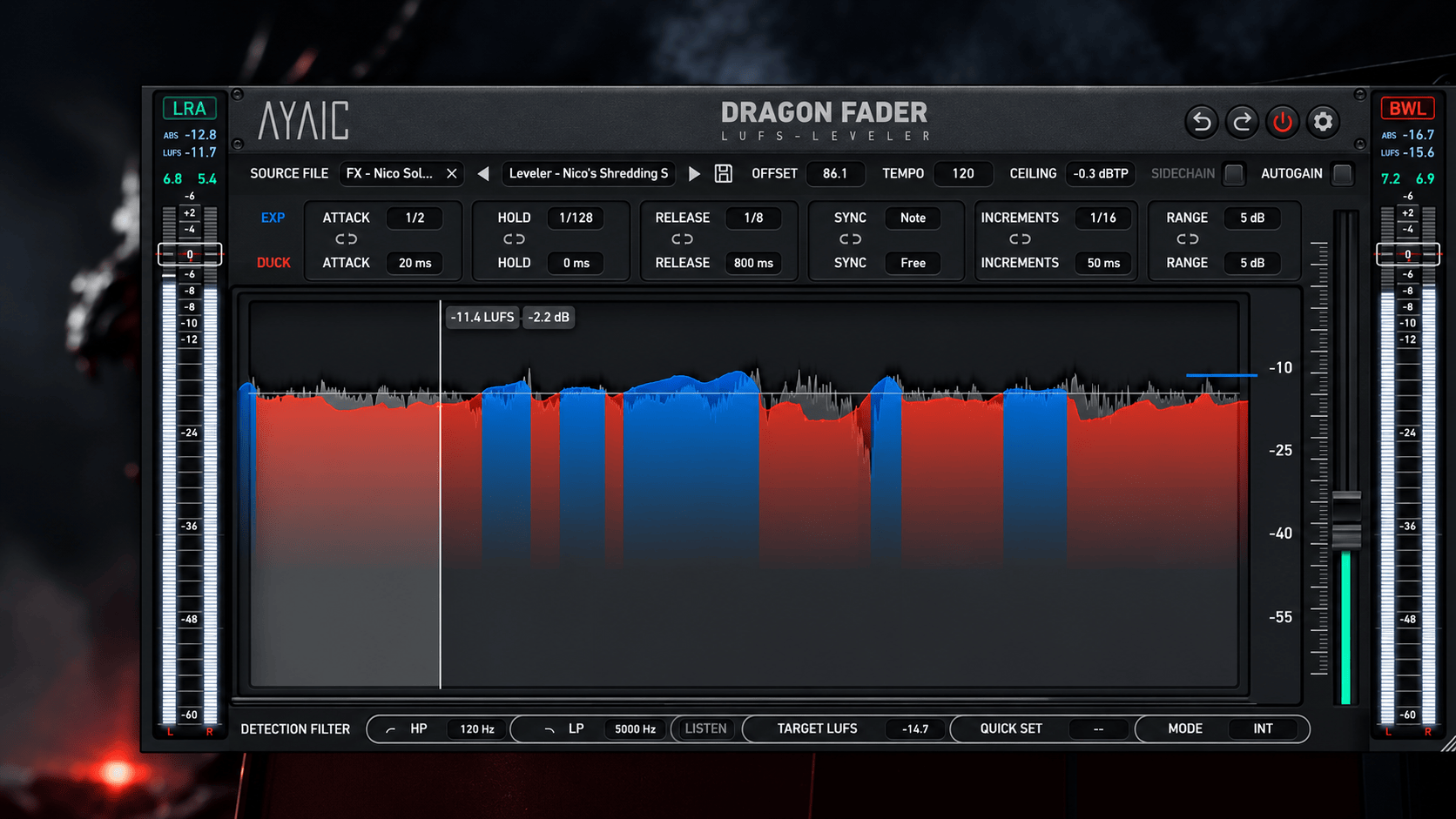Click the -2.2 dB readout tag
The image size is (1456, 819).
[x=549, y=318]
